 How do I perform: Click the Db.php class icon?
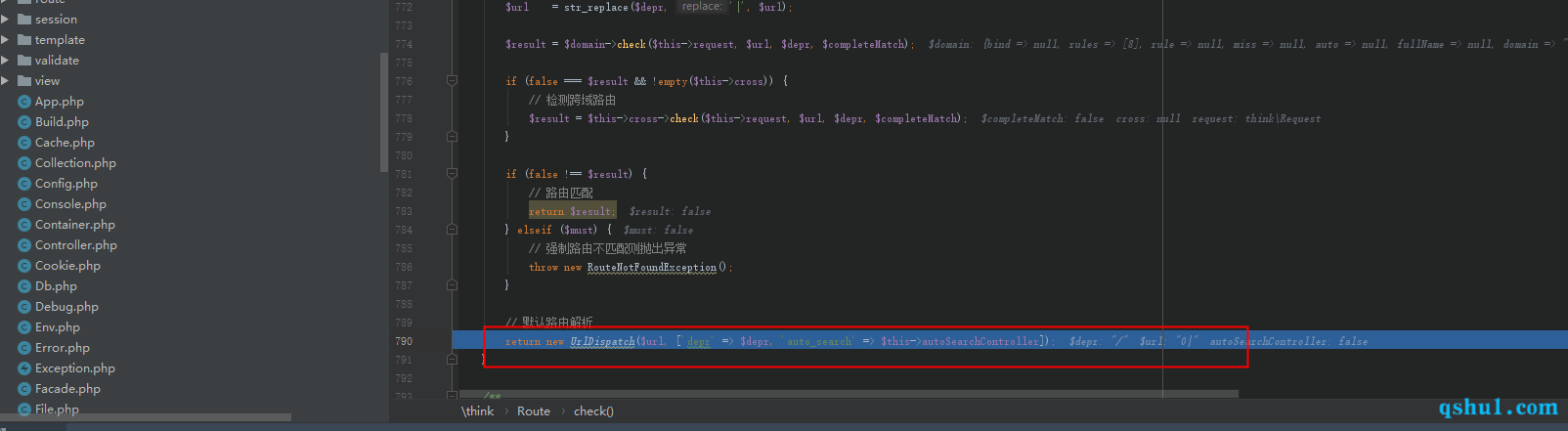(25, 286)
